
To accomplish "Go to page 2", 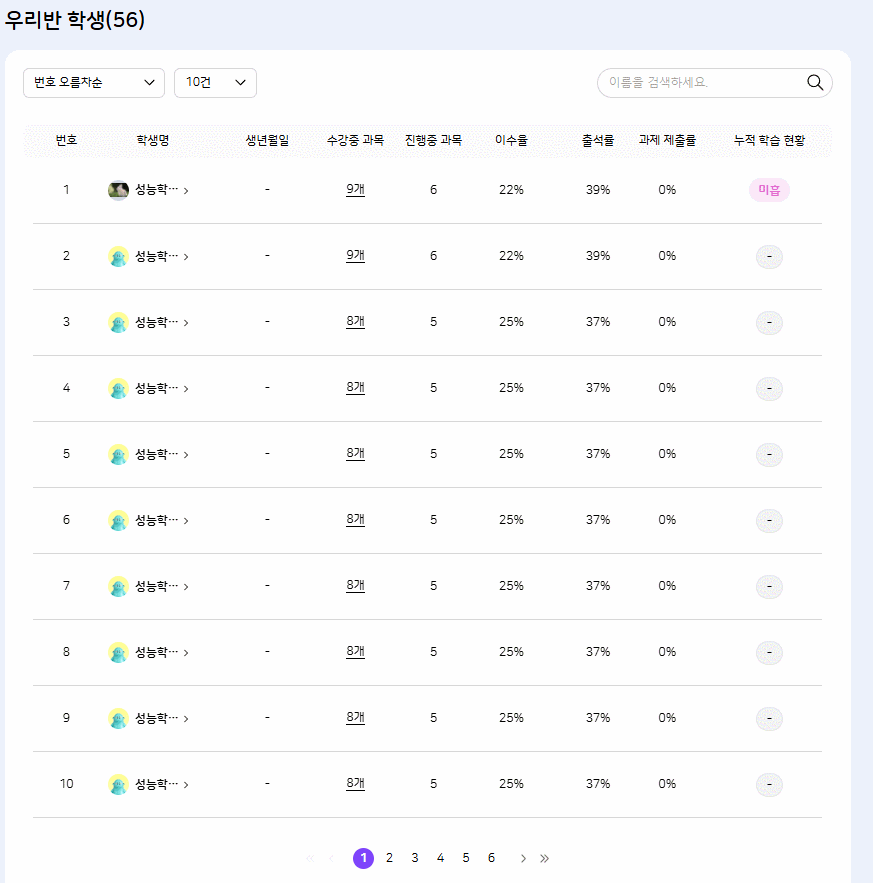I will (389, 858).
